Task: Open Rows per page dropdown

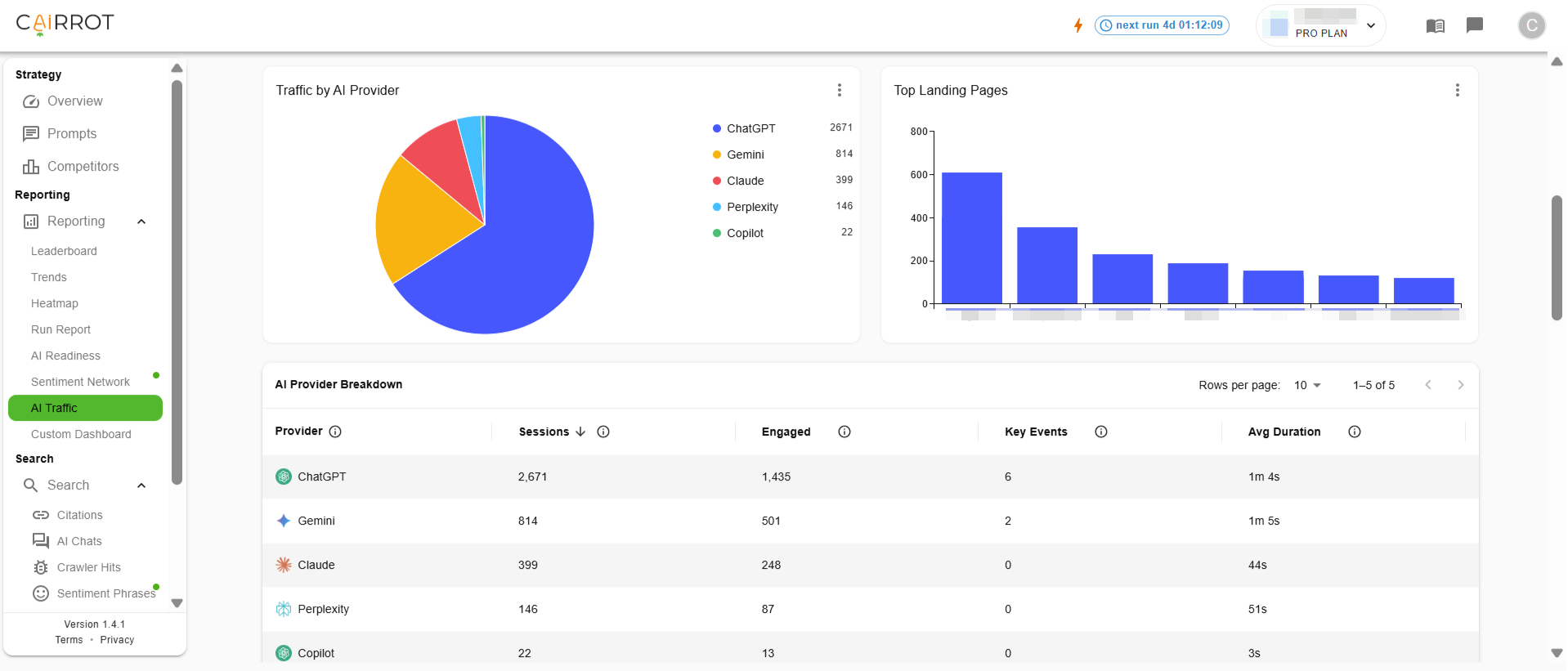Action: coord(1307,385)
